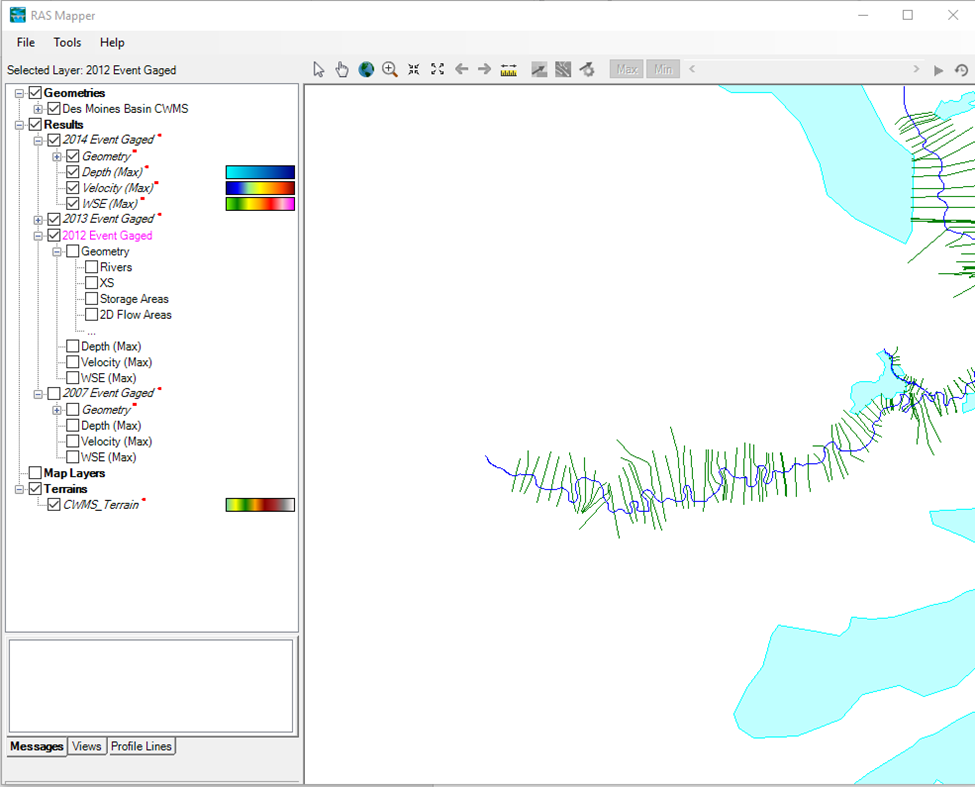Screen dimensions: 975x787
Task: Collapse the 2014 Event Gaged node
Action: (38, 140)
